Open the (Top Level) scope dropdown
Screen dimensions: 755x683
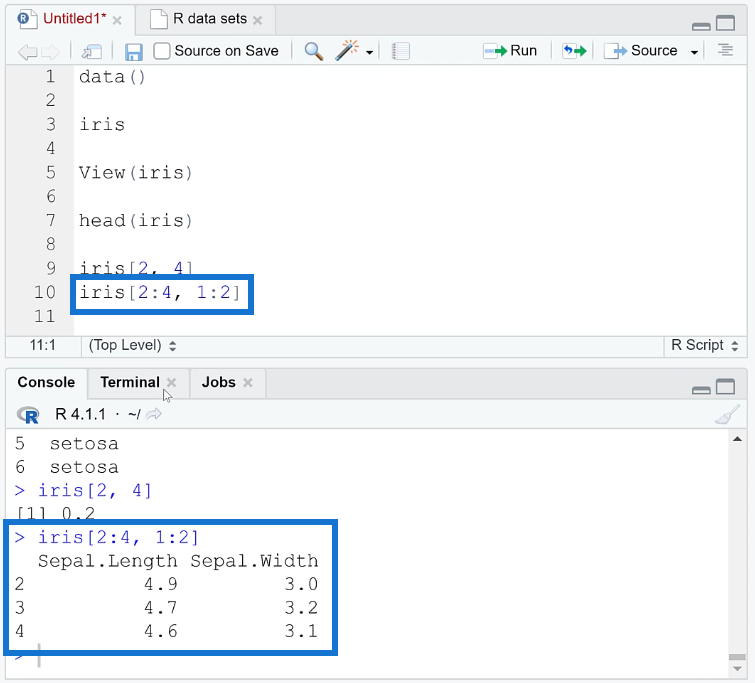(132, 345)
